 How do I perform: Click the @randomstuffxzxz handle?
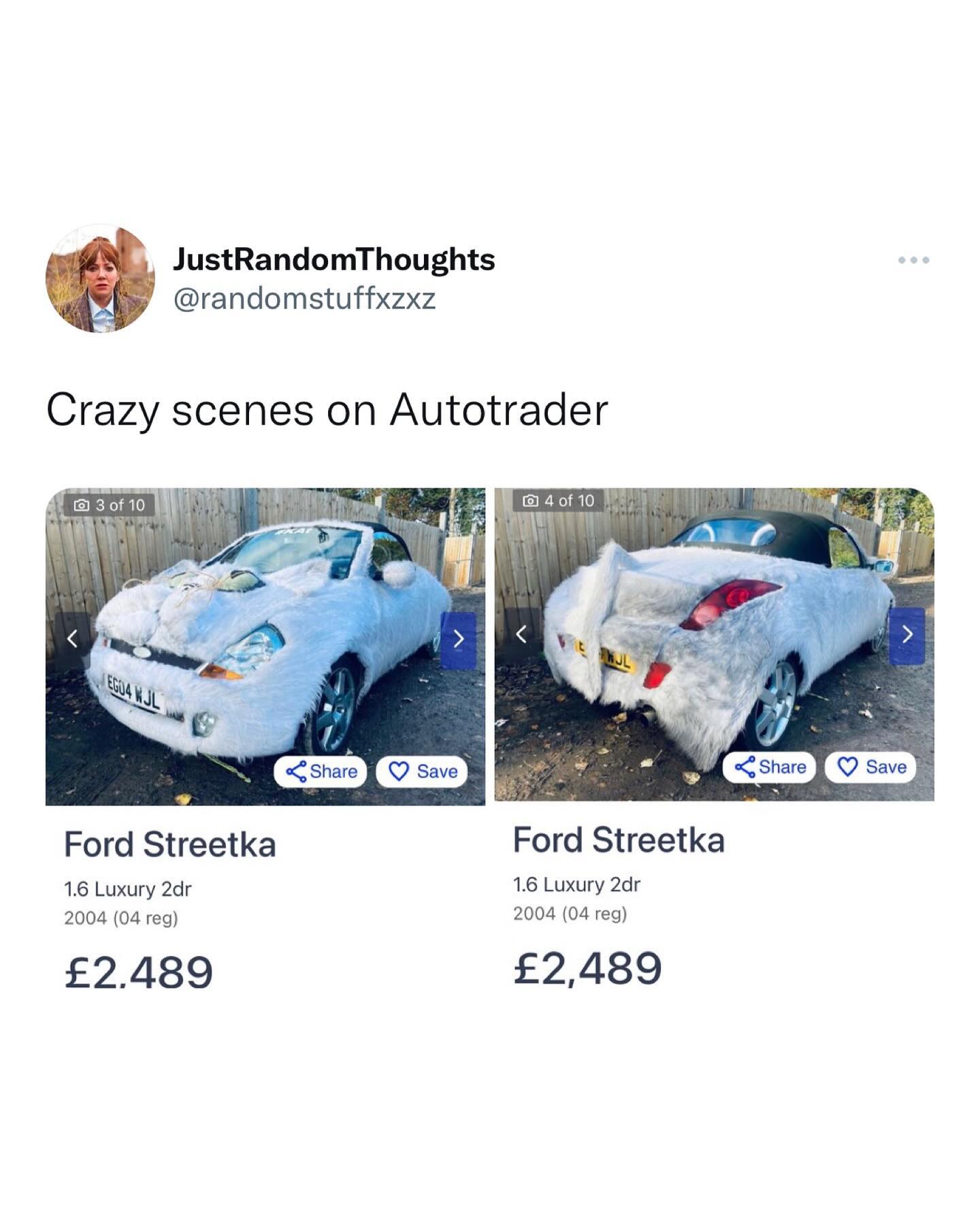click(x=304, y=298)
